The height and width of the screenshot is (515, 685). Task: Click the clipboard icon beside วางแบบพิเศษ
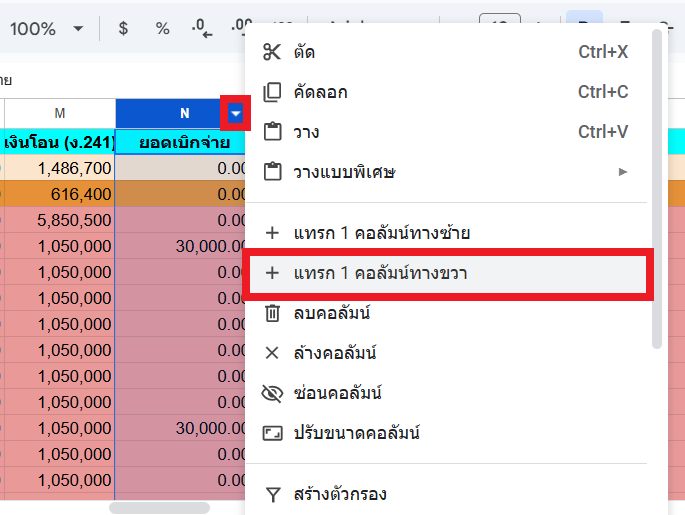point(272,172)
